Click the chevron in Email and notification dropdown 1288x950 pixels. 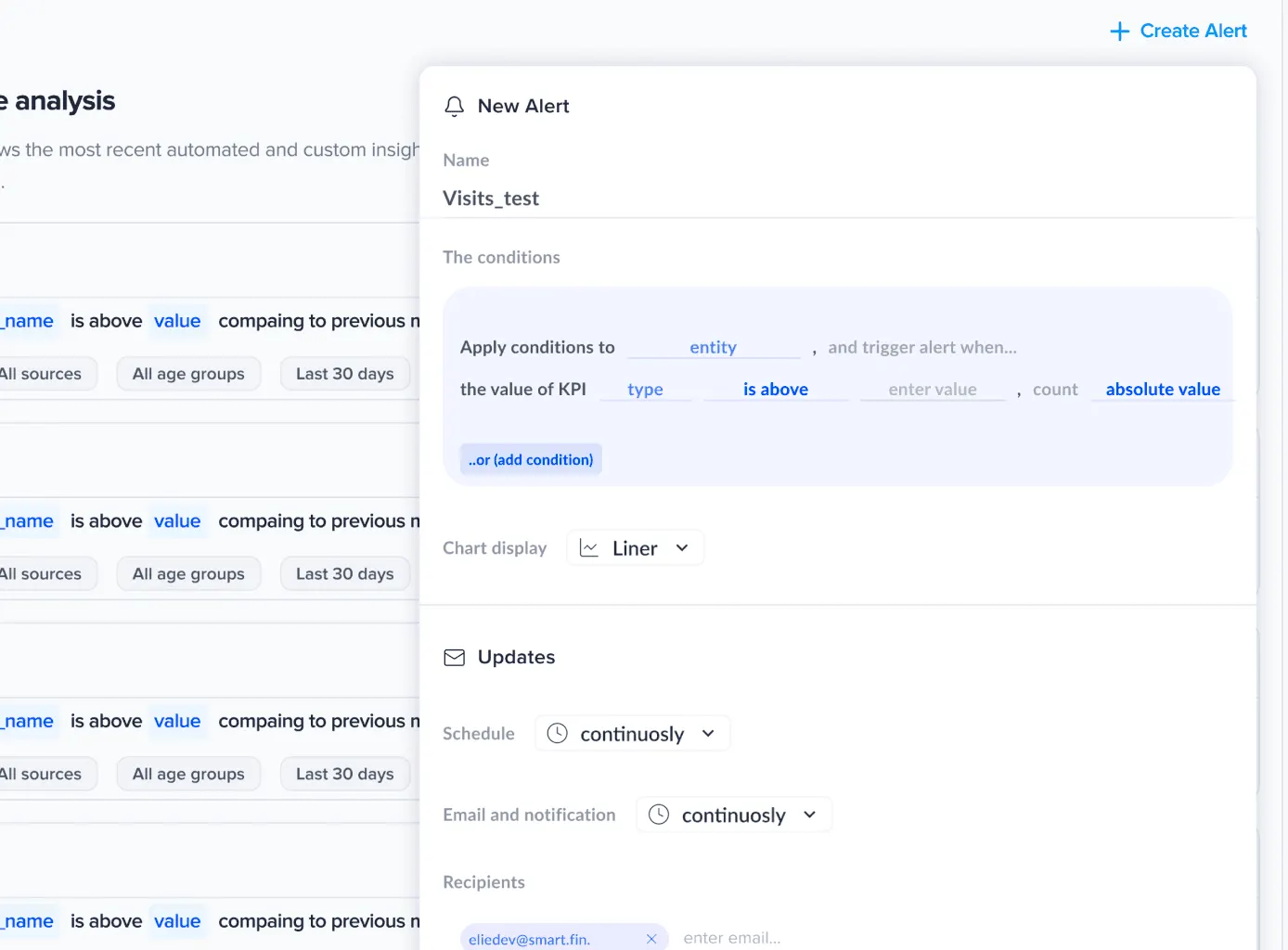809,815
